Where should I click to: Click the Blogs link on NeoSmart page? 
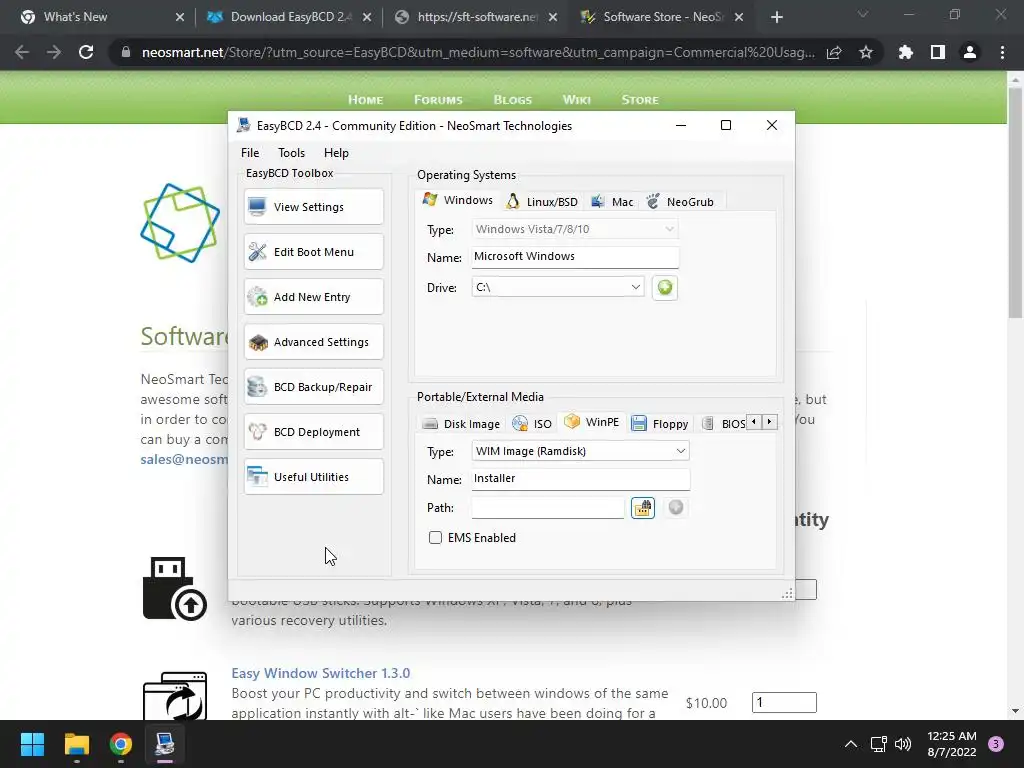click(x=513, y=100)
